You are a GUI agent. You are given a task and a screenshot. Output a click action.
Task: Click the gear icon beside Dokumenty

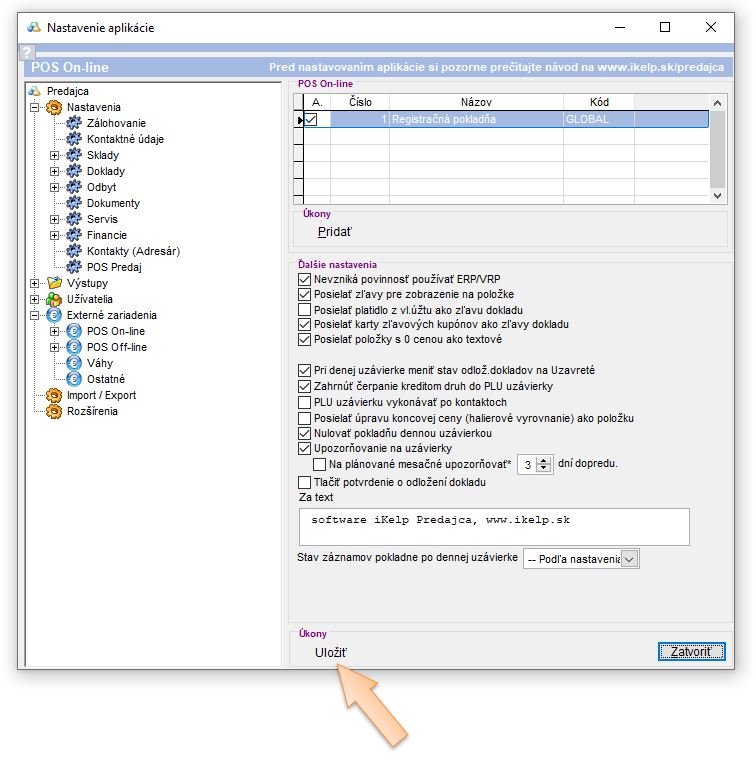pyautogui.click(x=73, y=203)
